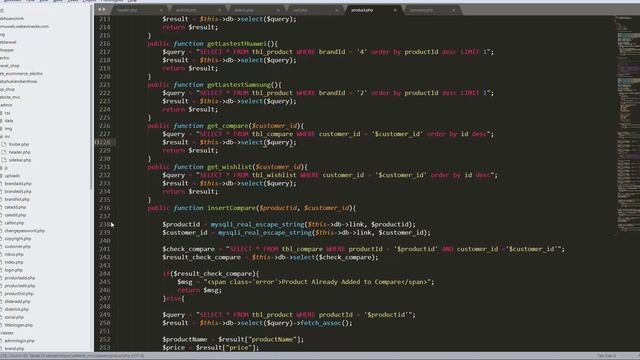
Task: Click the status bar path at the bottom left
Action: pos(73,356)
